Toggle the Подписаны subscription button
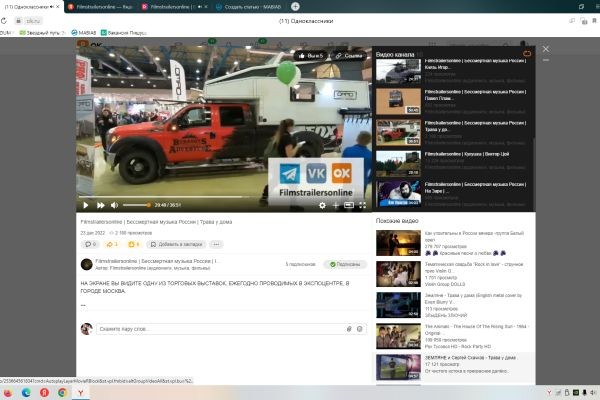This screenshot has height=400, width=600. point(345,264)
